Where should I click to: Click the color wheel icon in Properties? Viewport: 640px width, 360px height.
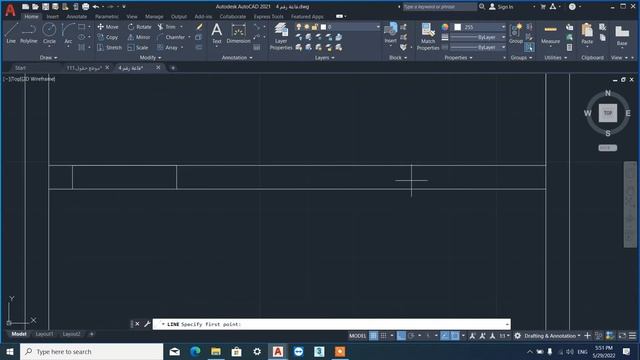point(445,27)
